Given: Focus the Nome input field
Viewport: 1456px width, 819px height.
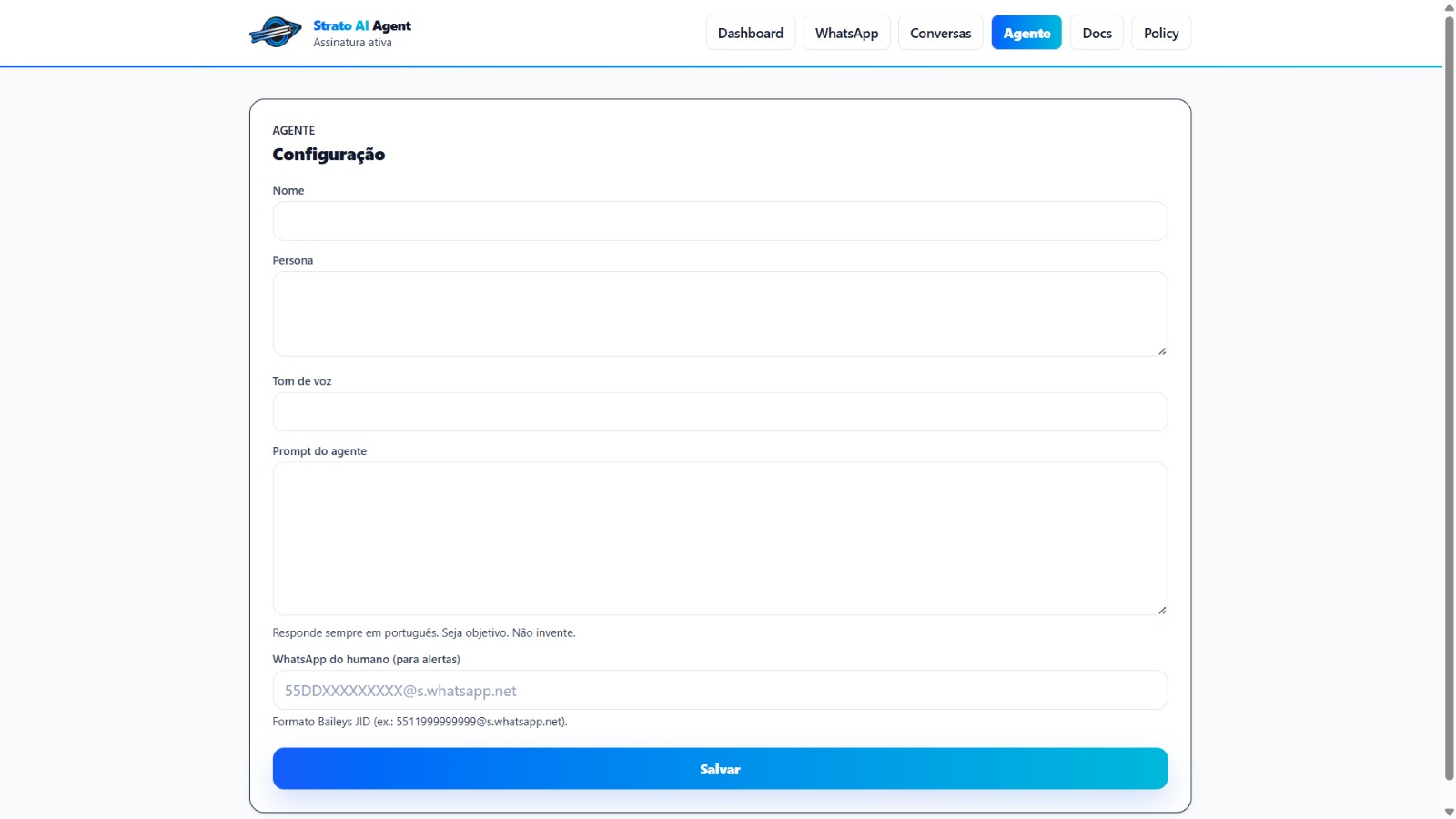Looking at the screenshot, I should click(719, 221).
